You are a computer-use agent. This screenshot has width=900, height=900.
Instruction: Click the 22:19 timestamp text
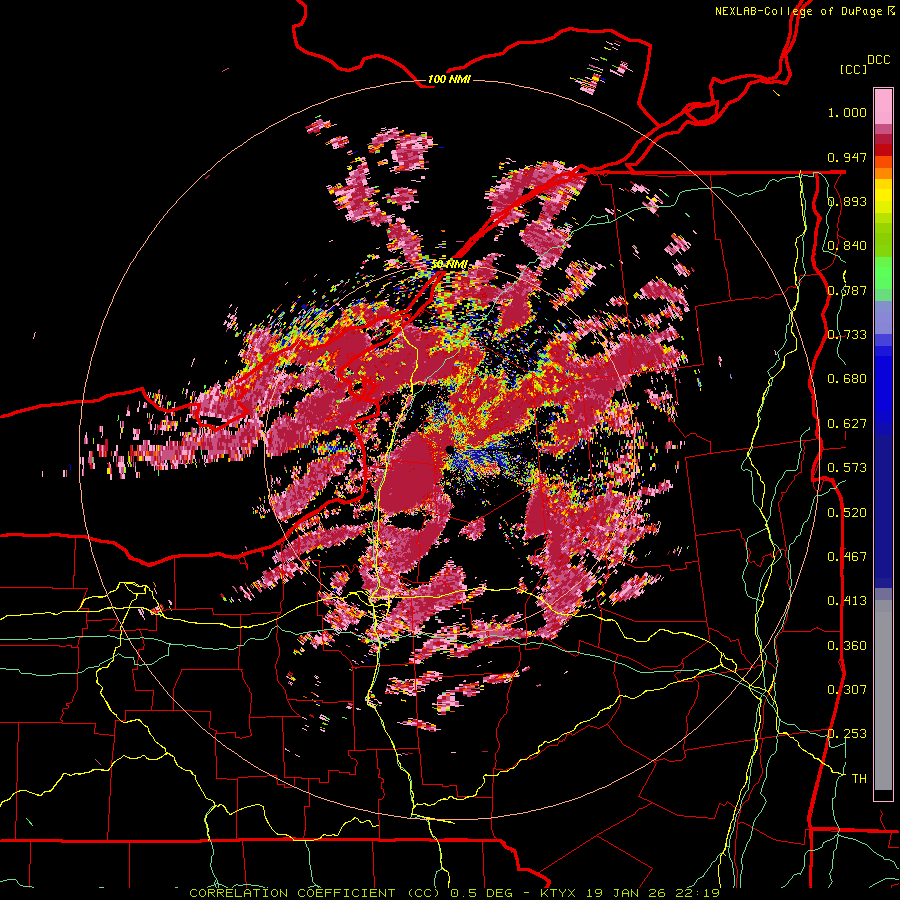pos(696,893)
